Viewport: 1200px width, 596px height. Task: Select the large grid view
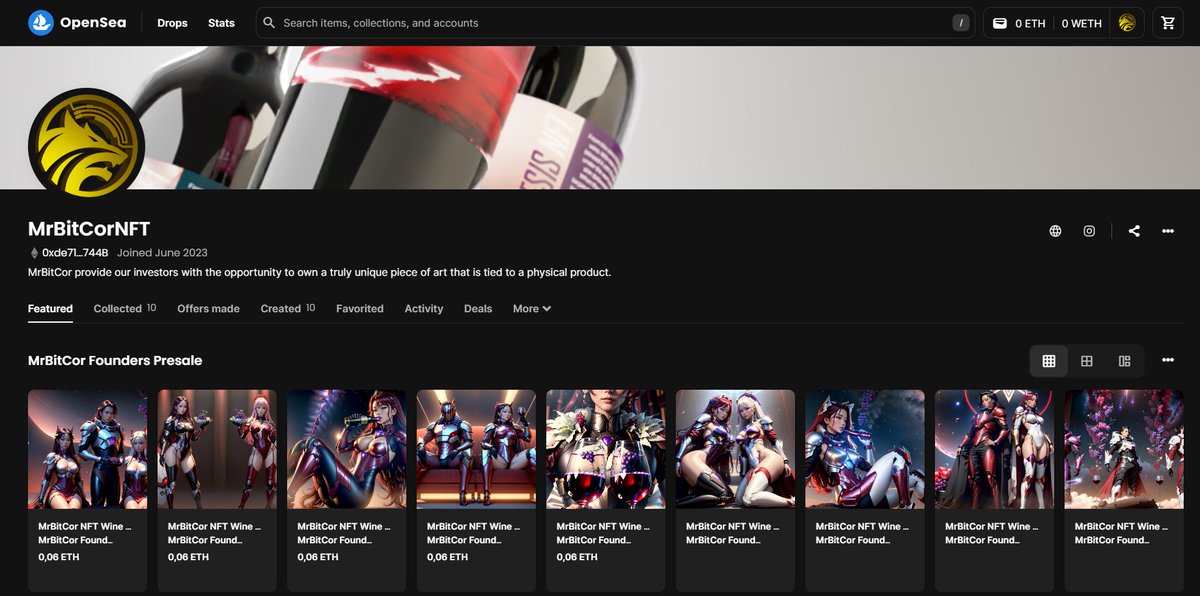(x=1087, y=361)
